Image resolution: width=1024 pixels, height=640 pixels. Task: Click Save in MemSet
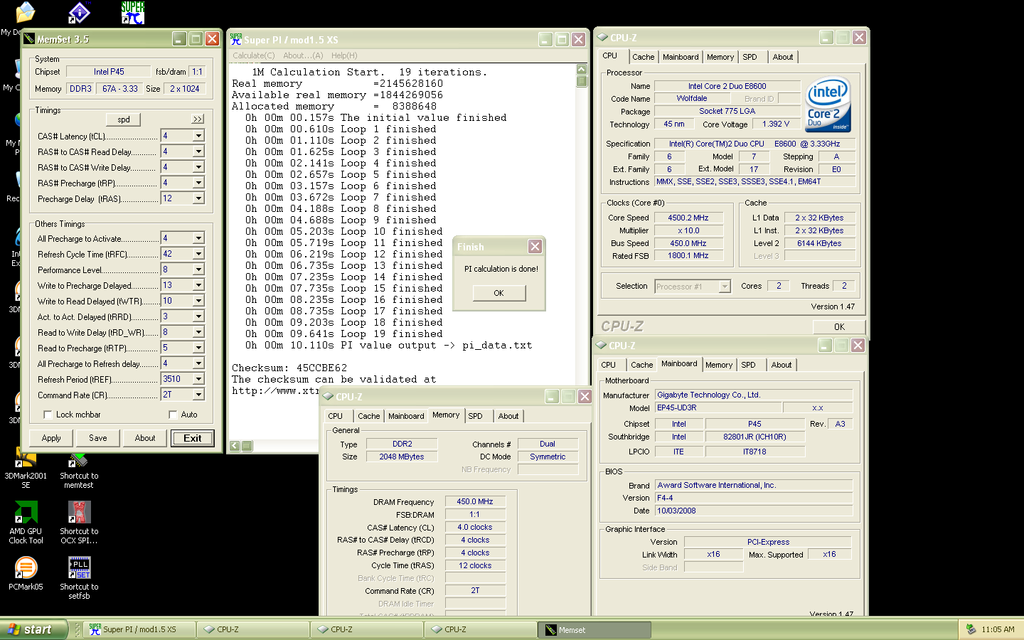98,438
